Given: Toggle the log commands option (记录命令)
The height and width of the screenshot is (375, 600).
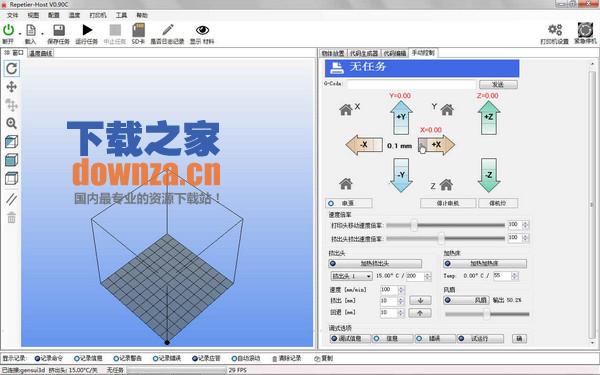Looking at the screenshot, I should pyautogui.click(x=49, y=359).
